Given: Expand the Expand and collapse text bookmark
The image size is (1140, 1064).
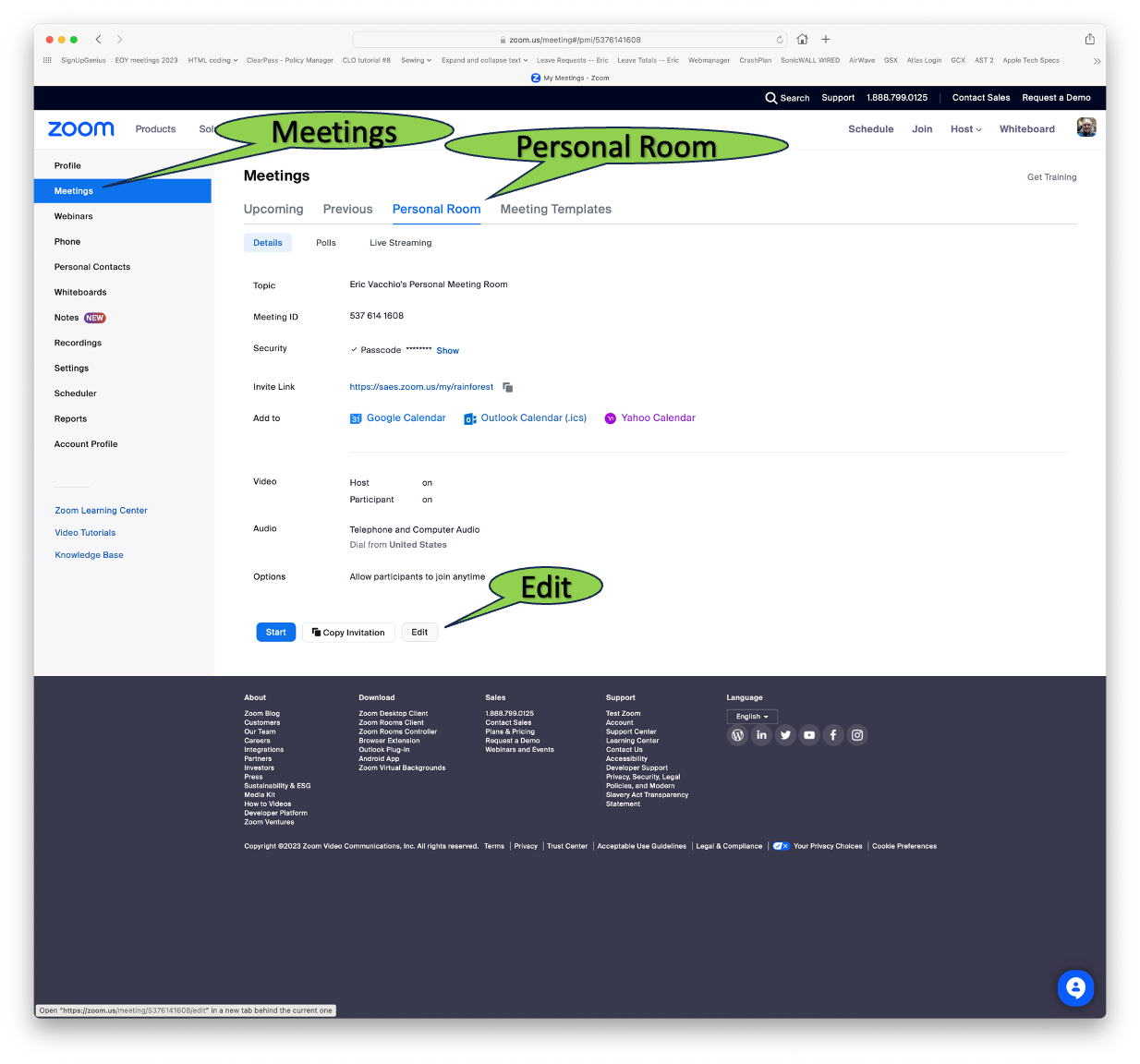Looking at the screenshot, I should pyautogui.click(x=484, y=60).
